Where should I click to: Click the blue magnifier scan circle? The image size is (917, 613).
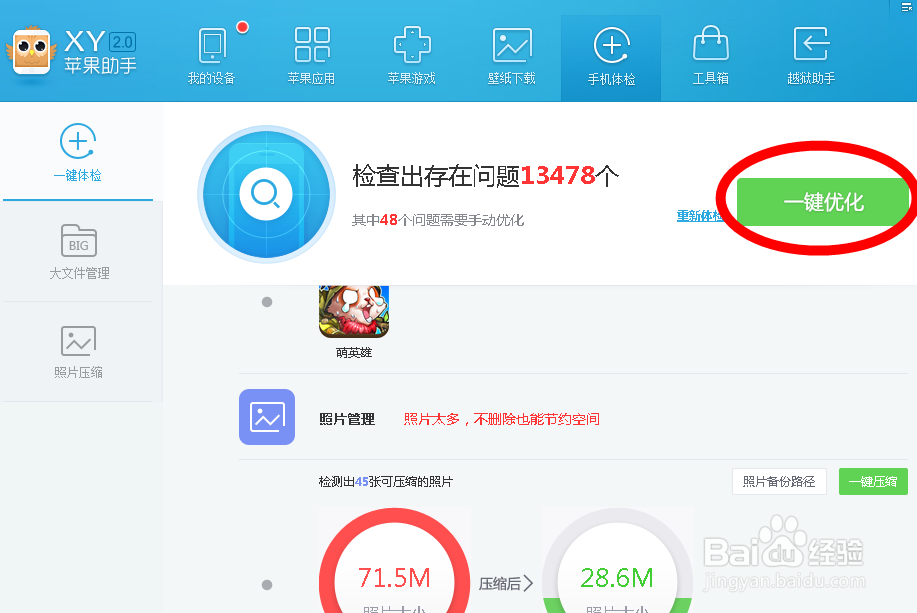(x=267, y=194)
